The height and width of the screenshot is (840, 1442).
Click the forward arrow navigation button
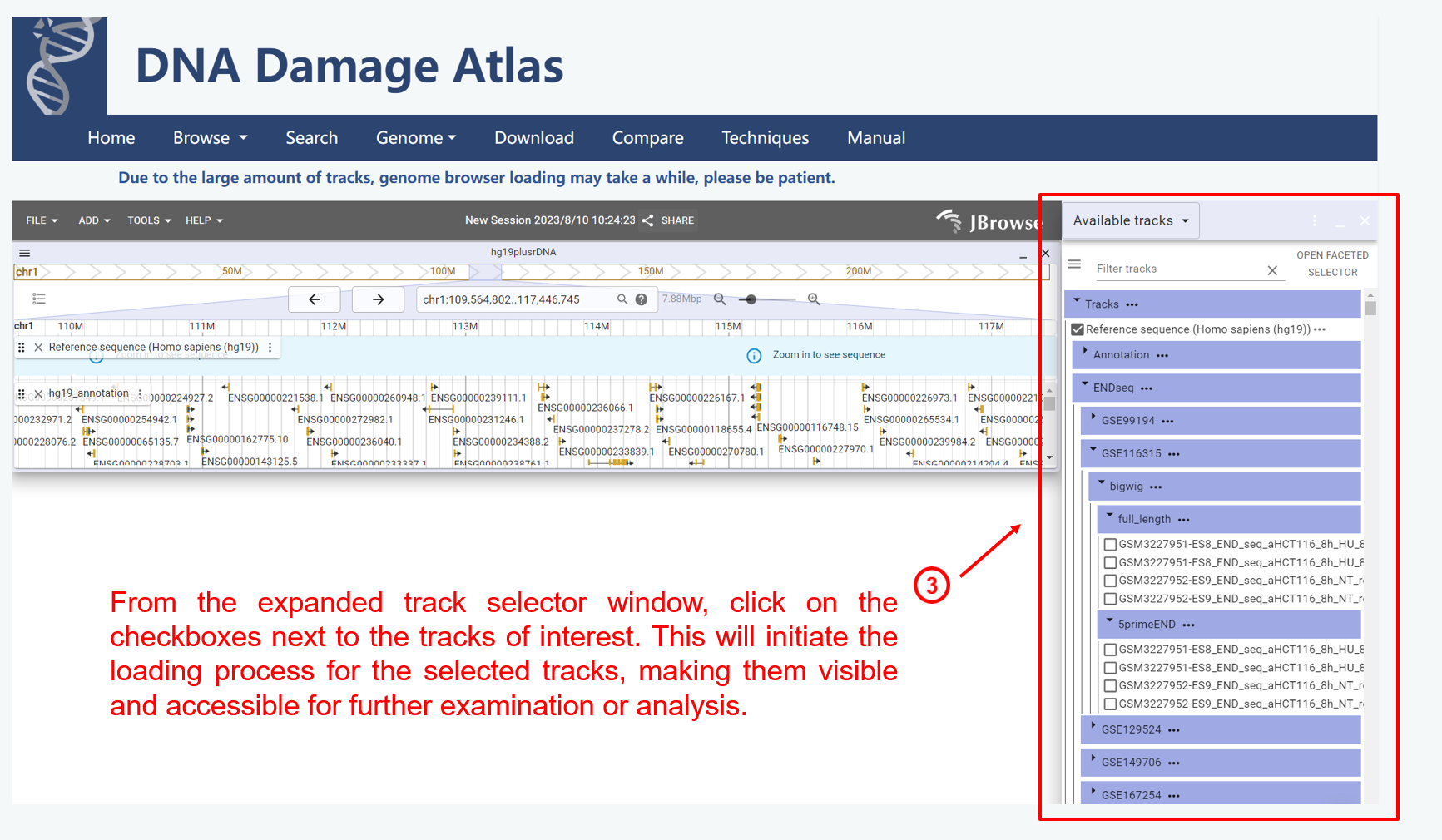(378, 299)
